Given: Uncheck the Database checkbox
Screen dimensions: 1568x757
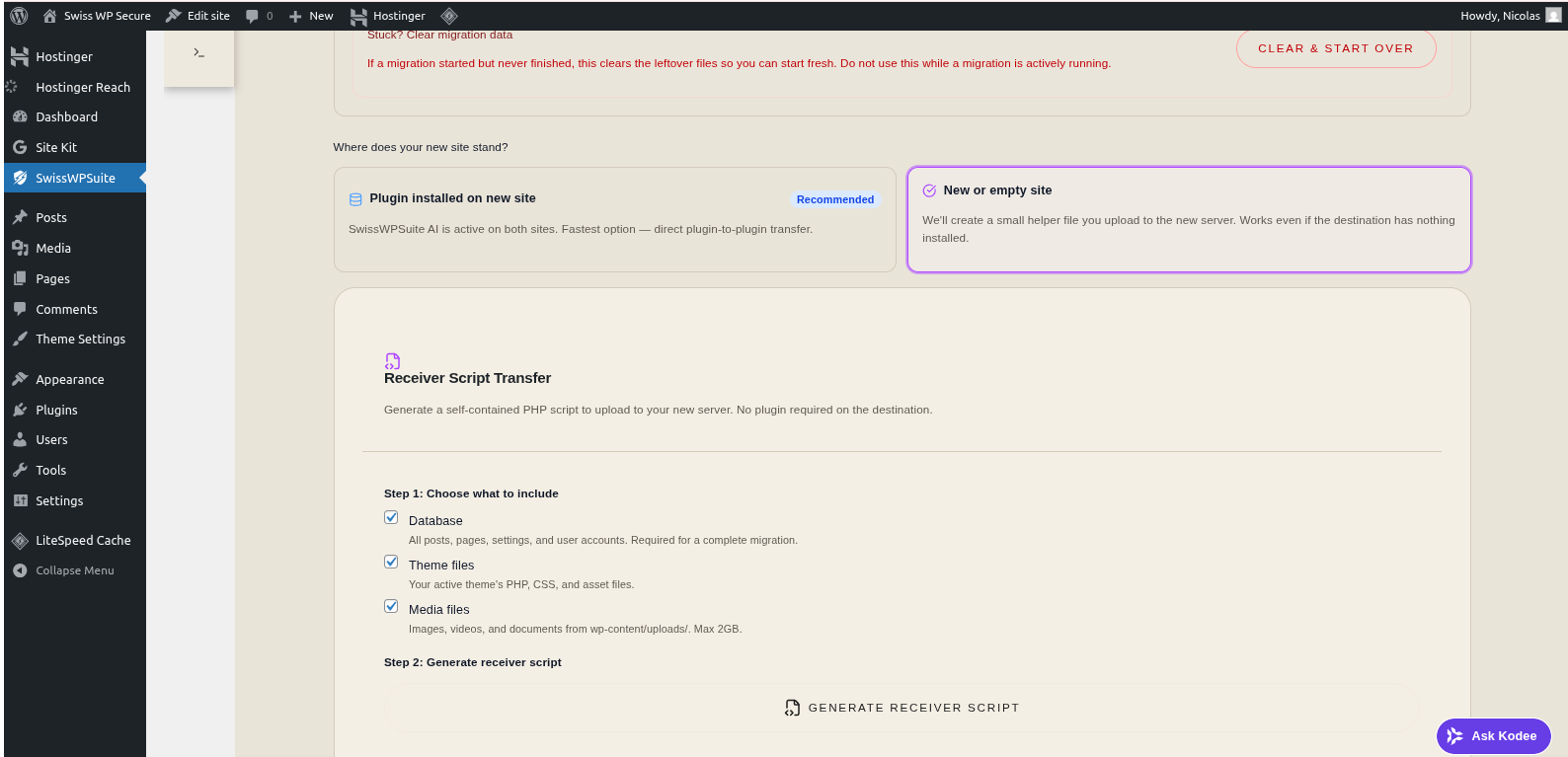Looking at the screenshot, I should pos(391,518).
